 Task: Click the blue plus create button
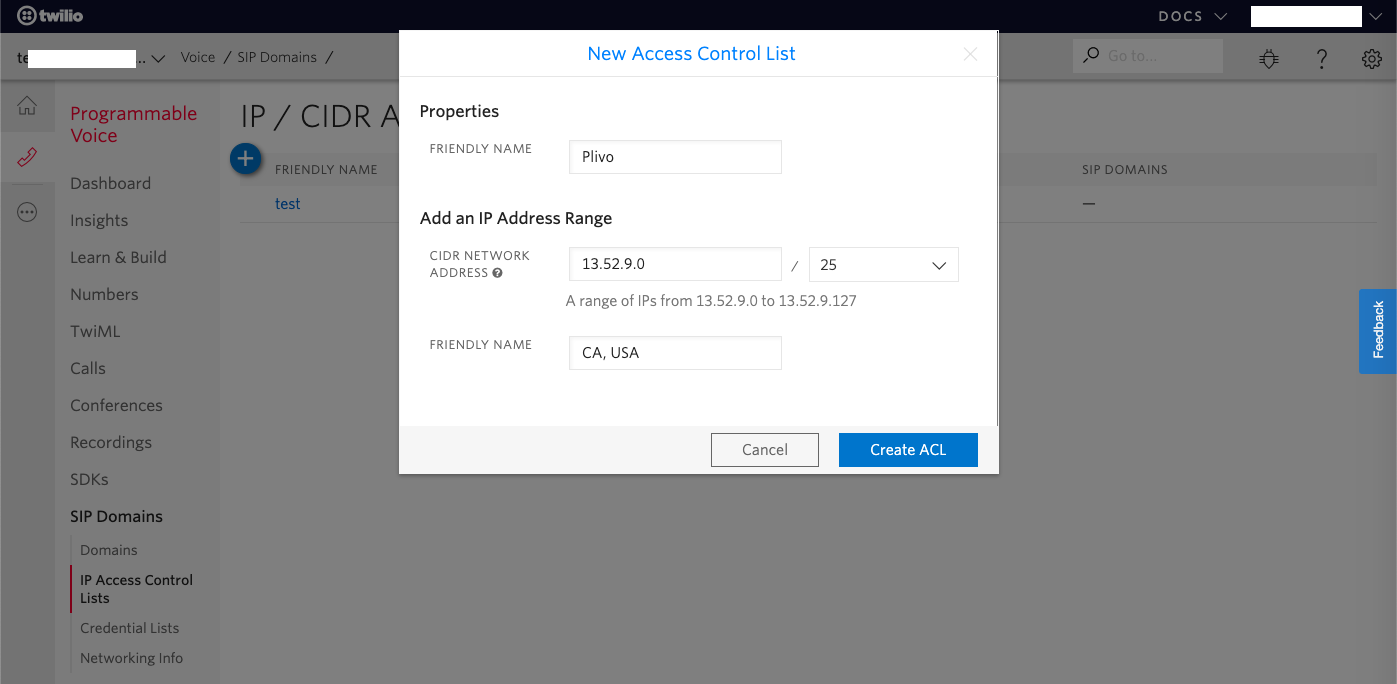(x=246, y=158)
